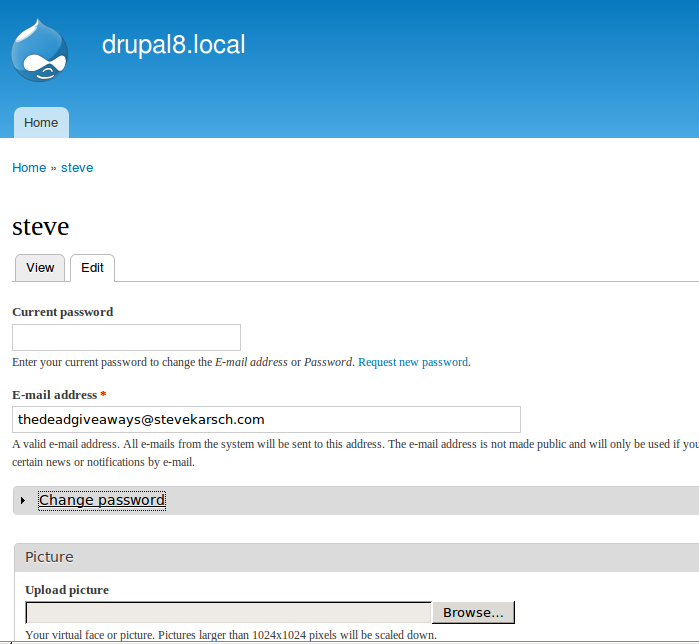Screen dimensions: 699x644
Task: Switch to the View tab
Action: pyautogui.click(x=40, y=268)
